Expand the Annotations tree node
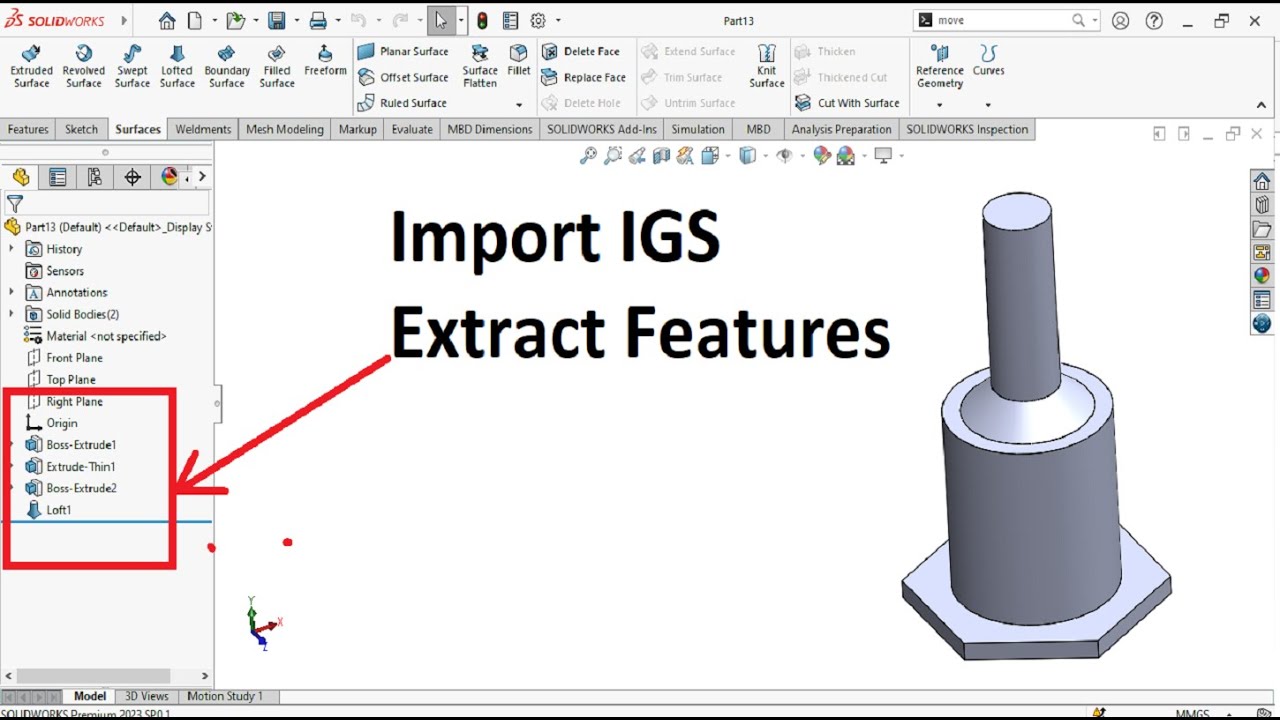The image size is (1280, 720). (x=12, y=292)
